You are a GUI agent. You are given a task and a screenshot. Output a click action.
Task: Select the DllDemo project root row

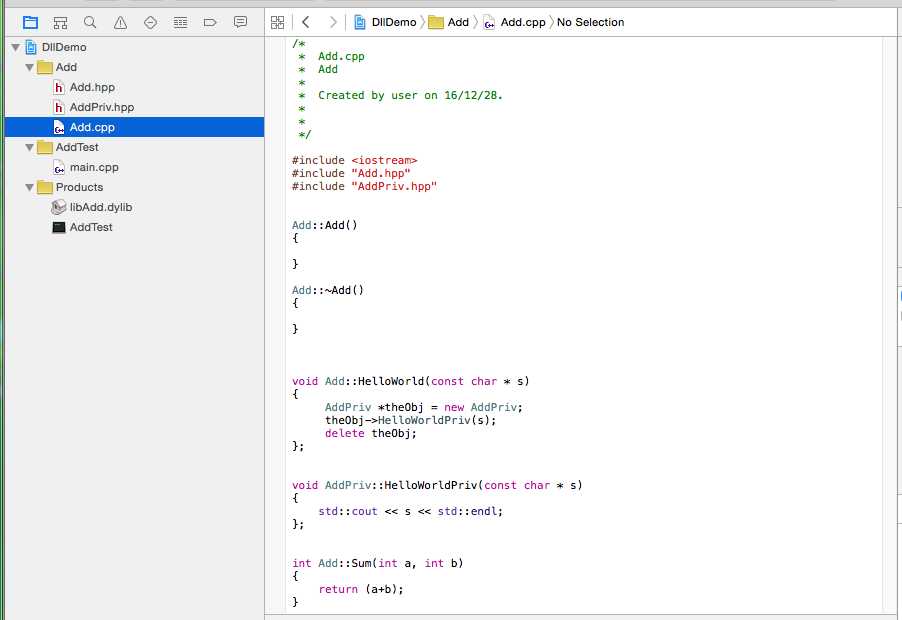pos(135,47)
